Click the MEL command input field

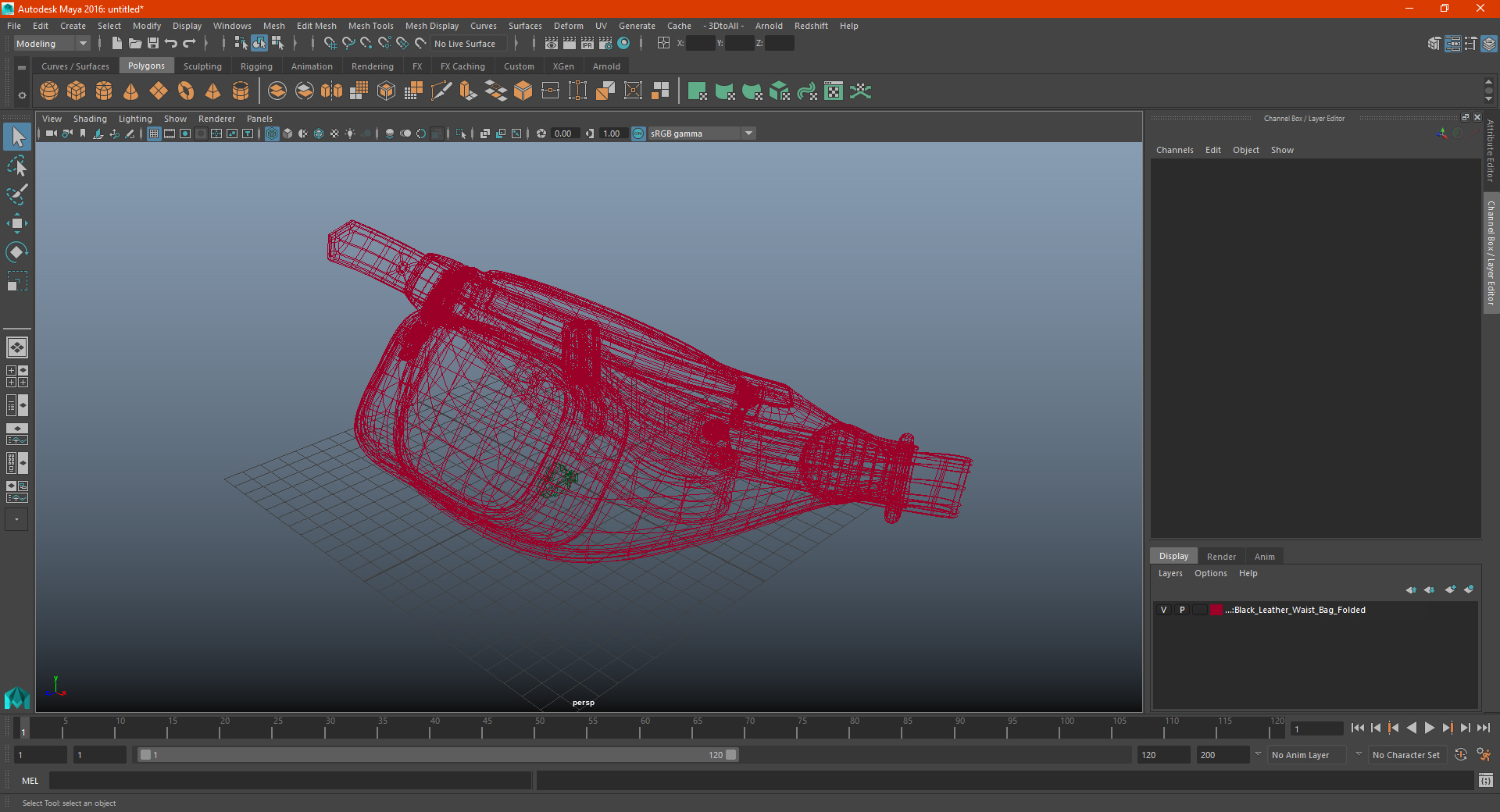click(x=291, y=780)
